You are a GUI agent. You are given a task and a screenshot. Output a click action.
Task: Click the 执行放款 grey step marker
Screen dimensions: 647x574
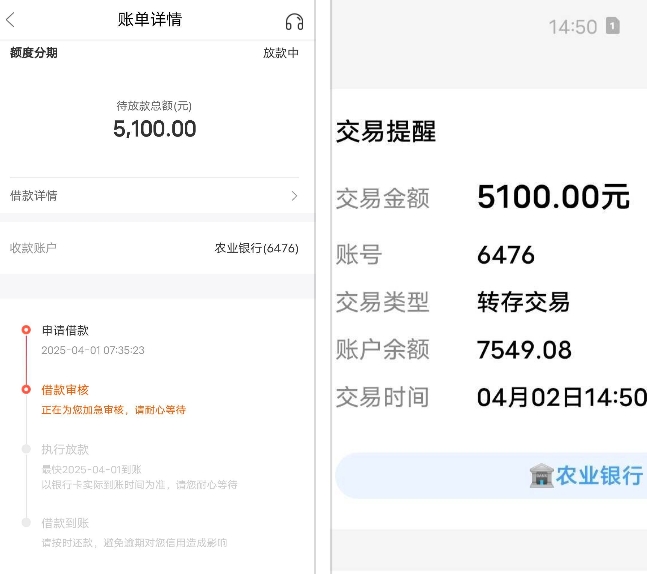pyautogui.click(x=26, y=449)
